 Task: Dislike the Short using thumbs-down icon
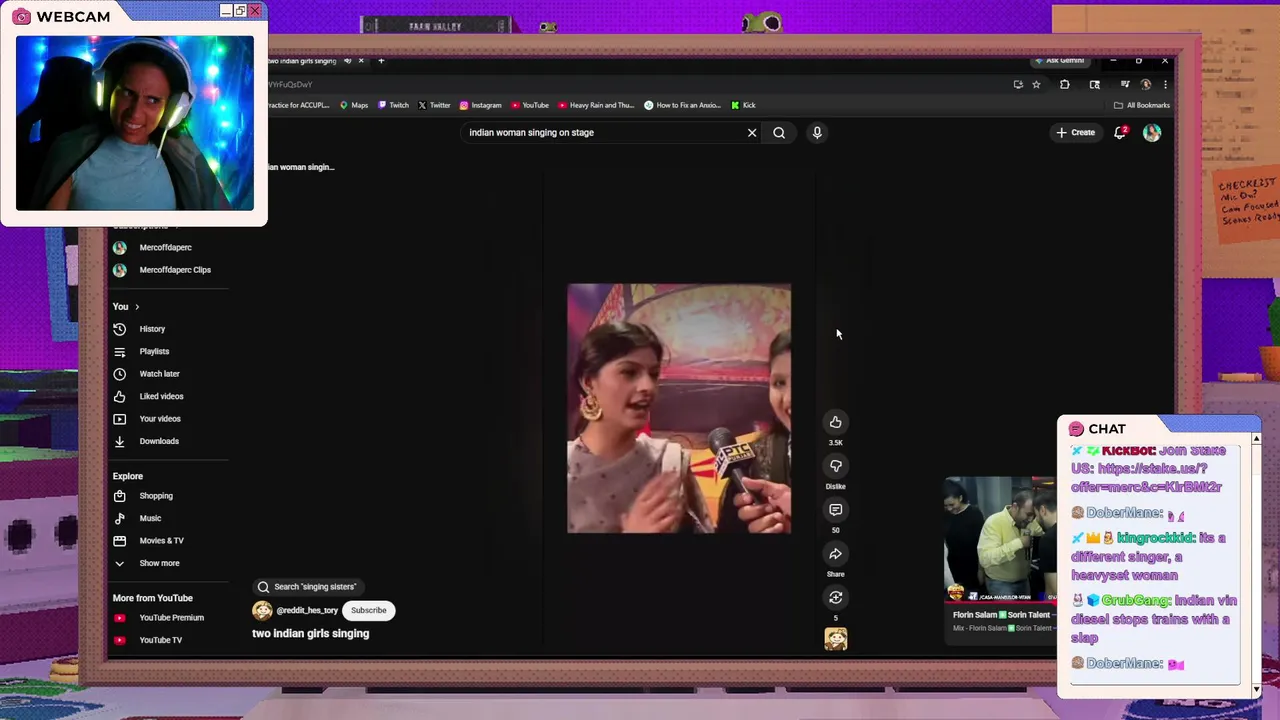pyautogui.click(x=835, y=466)
